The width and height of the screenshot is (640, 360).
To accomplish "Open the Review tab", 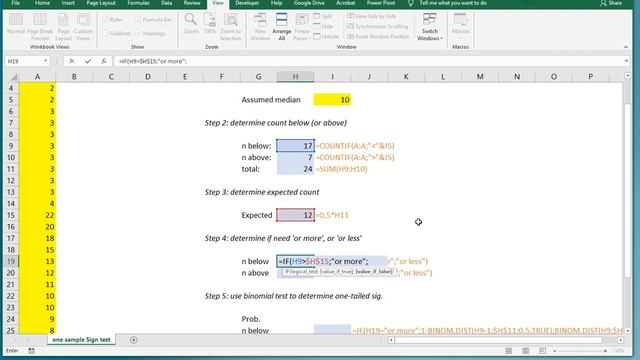I will pos(192,3).
